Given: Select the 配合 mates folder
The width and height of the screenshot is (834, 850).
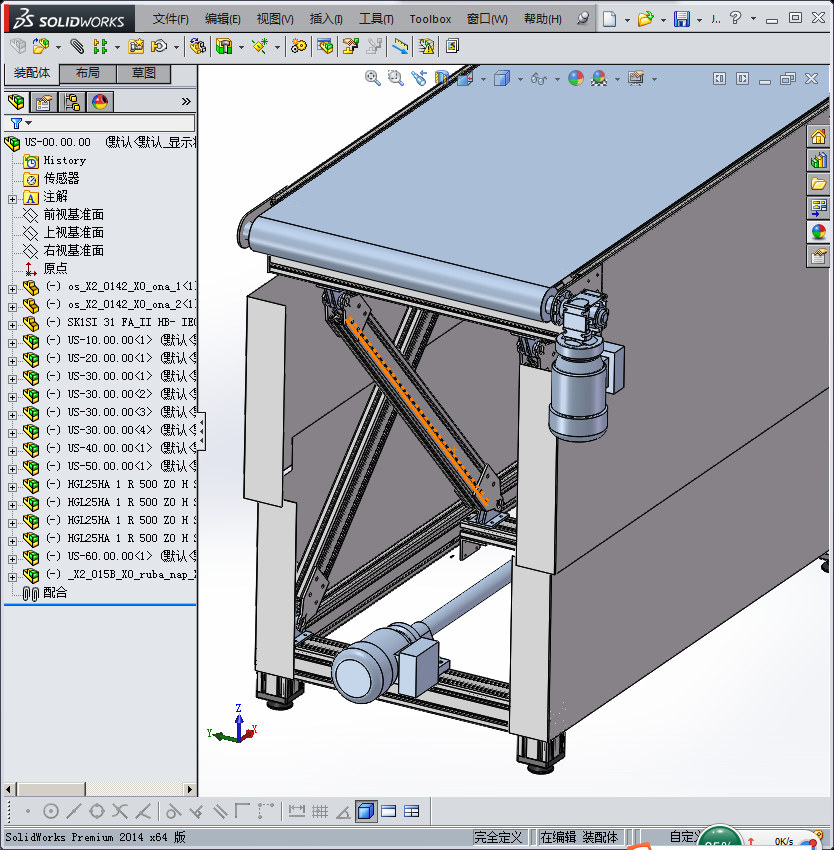Looking at the screenshot, I should [55, 593].
